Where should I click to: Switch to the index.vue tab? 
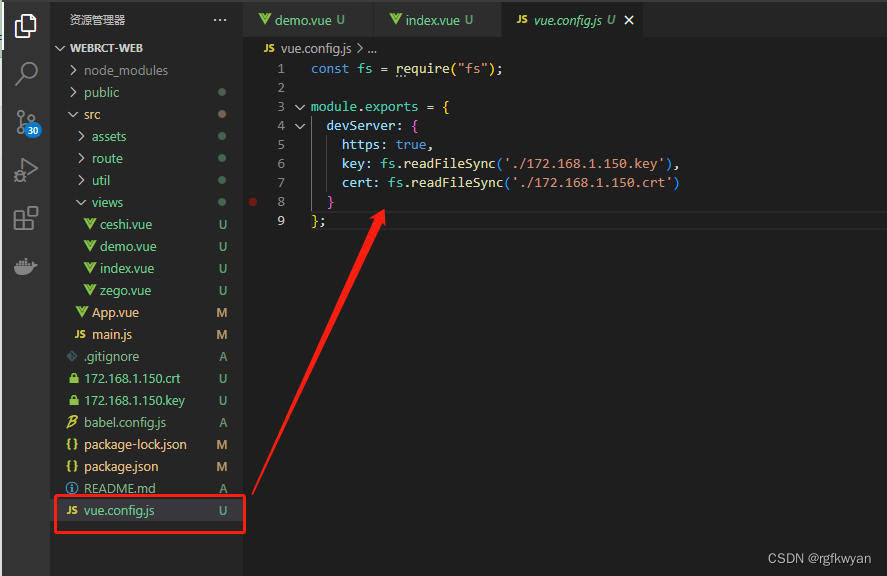(x=435, y=18)
